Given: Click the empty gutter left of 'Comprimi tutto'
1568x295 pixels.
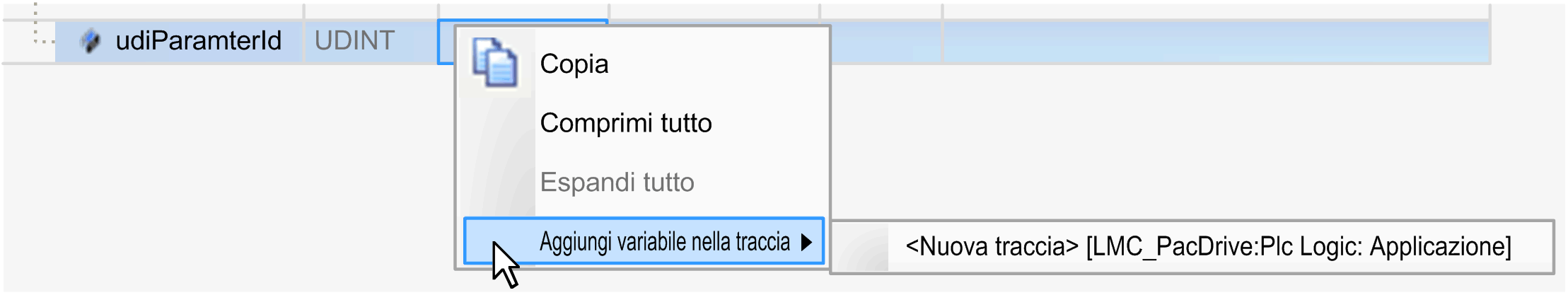Looking at the screenshot, I should 497,123.
